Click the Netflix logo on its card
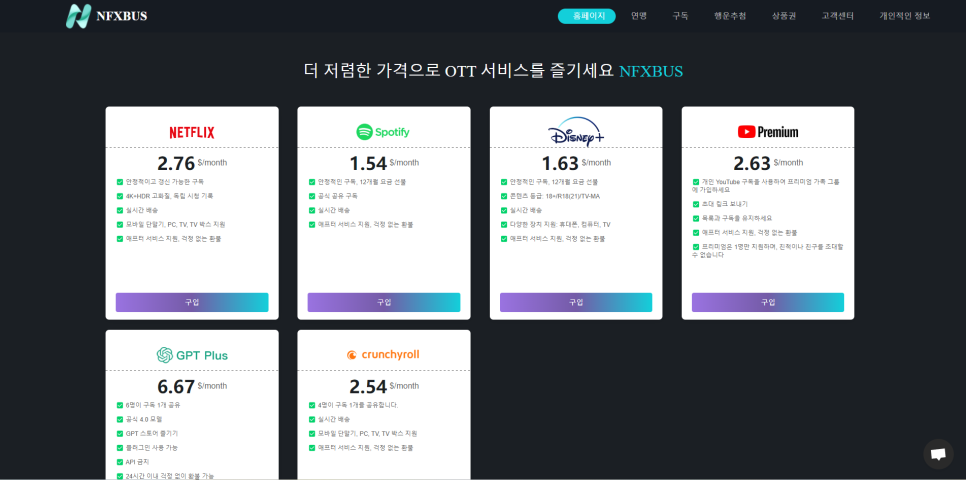 click(192, 132)
